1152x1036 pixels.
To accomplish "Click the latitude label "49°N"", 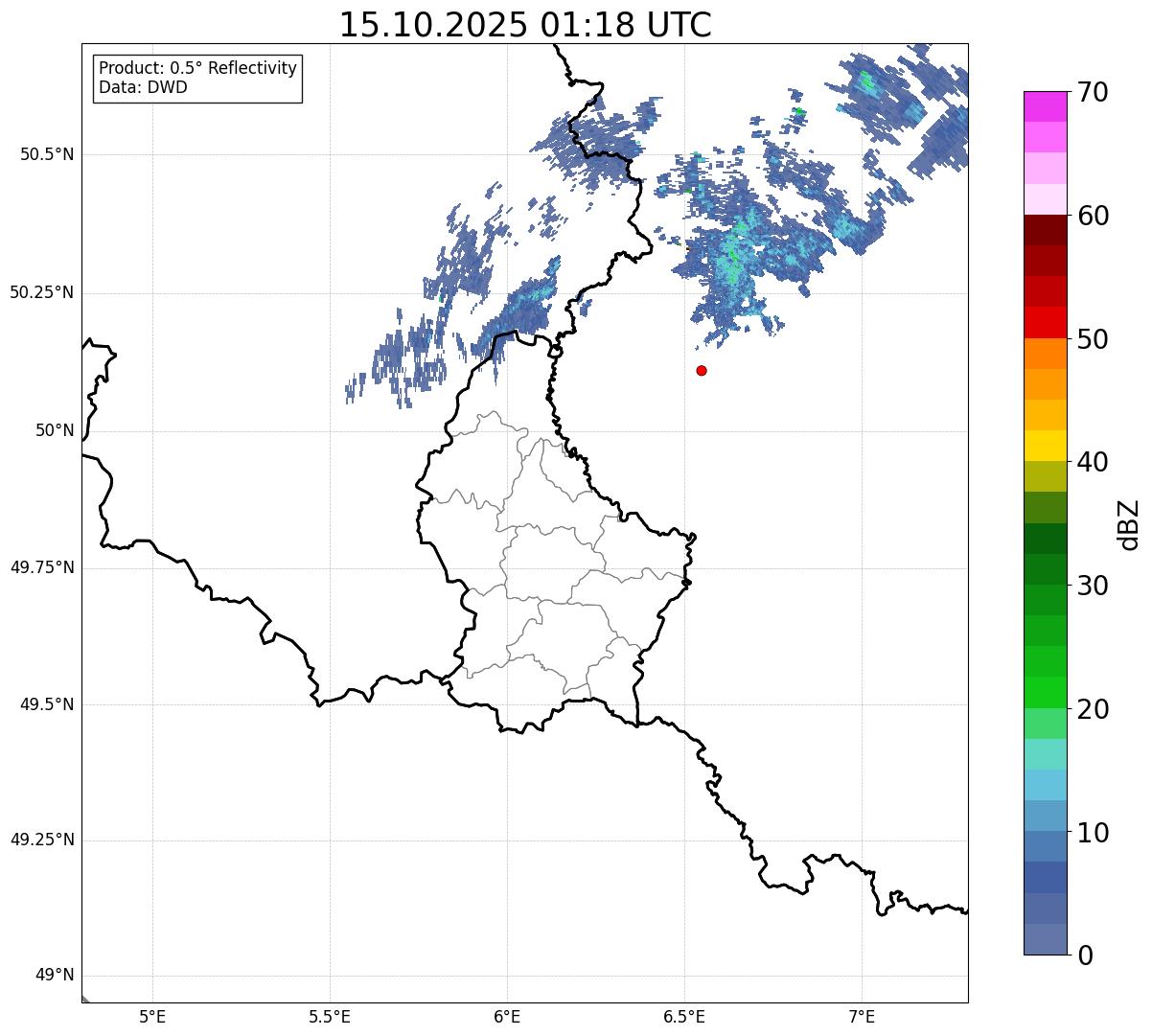I will pos(55,976).
